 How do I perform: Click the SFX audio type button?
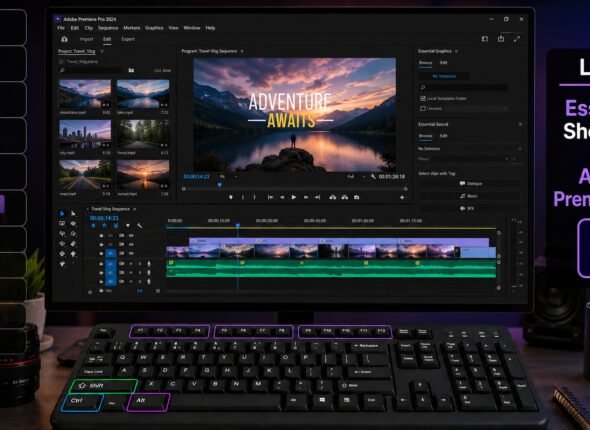[x=470, y=208]
